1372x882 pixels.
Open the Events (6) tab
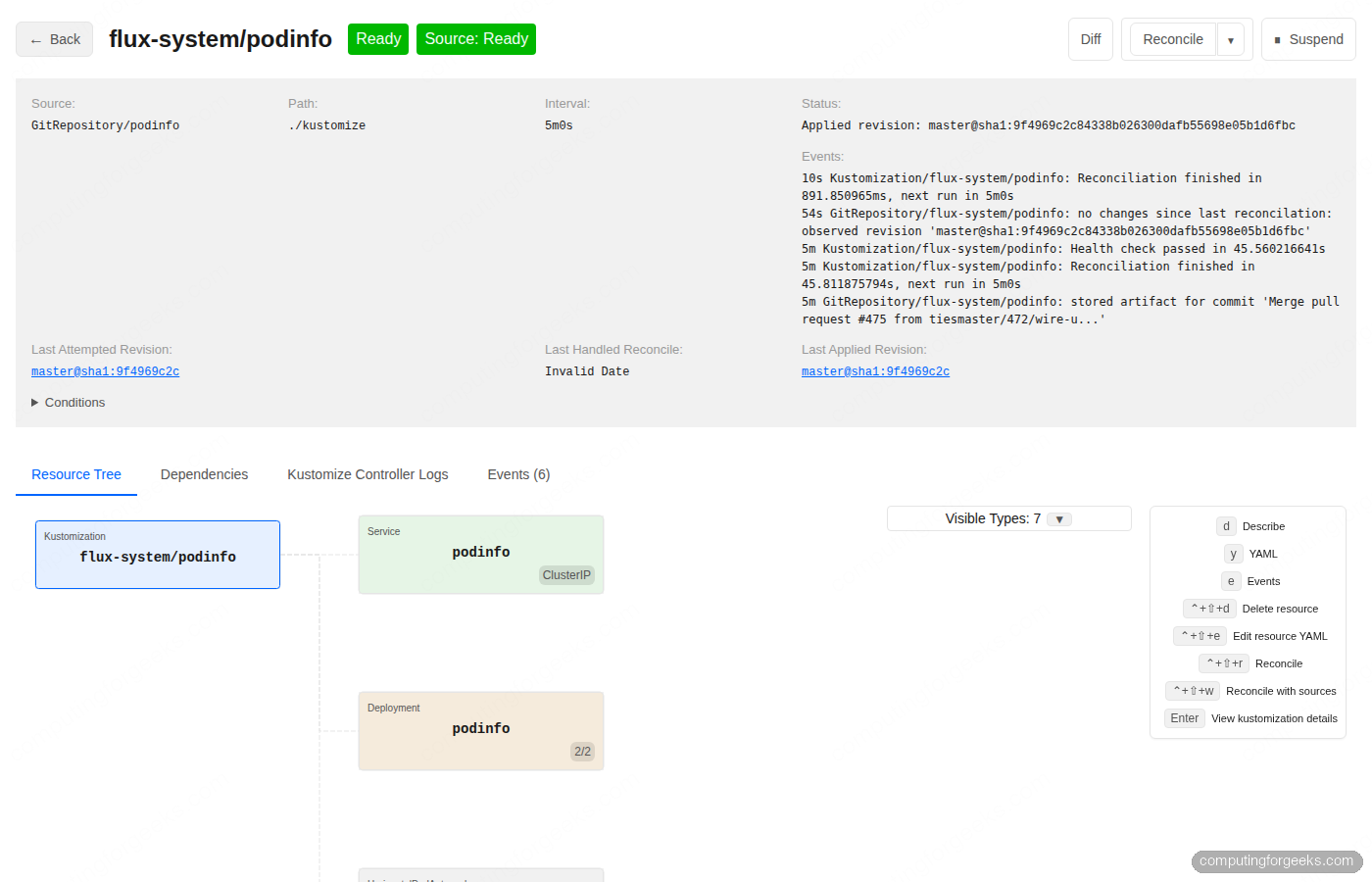518,474
